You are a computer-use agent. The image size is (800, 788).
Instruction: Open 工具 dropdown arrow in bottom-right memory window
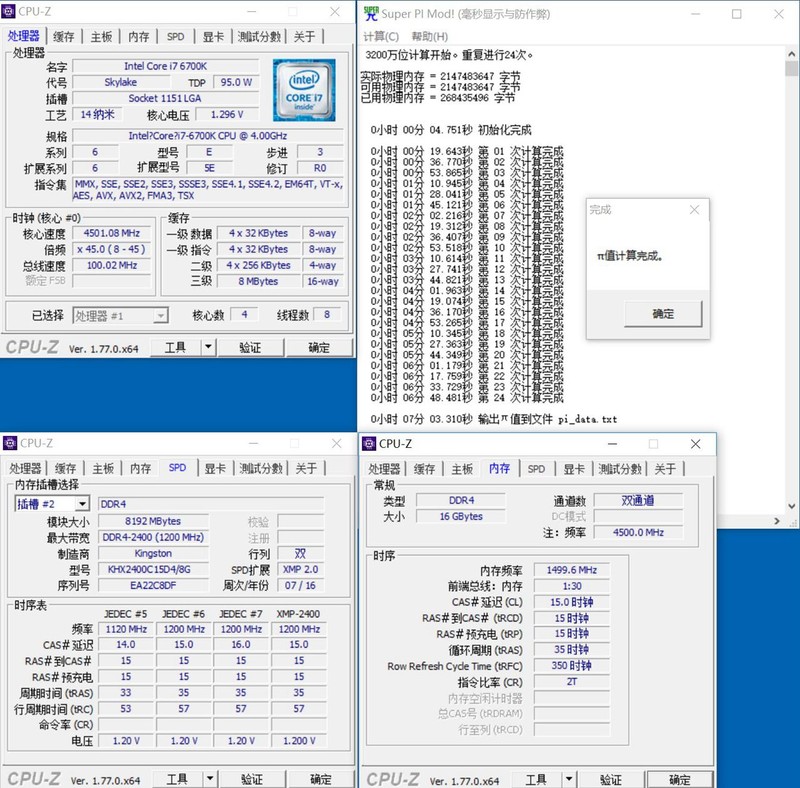click(569, 780)
